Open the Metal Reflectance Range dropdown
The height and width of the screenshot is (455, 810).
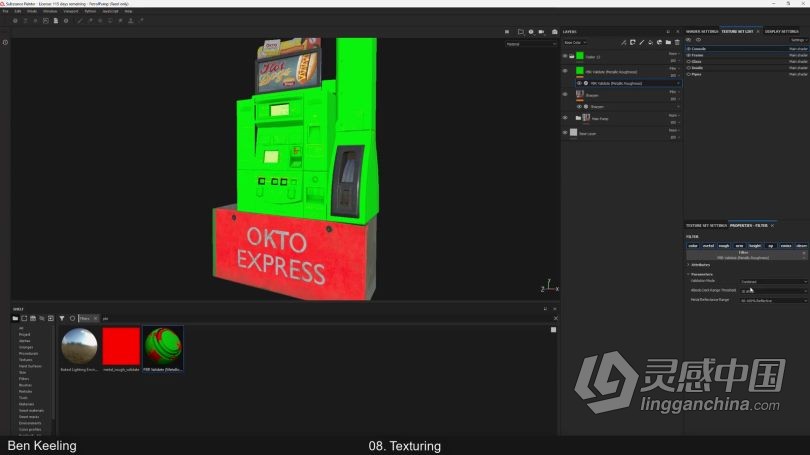coord(773,301)
